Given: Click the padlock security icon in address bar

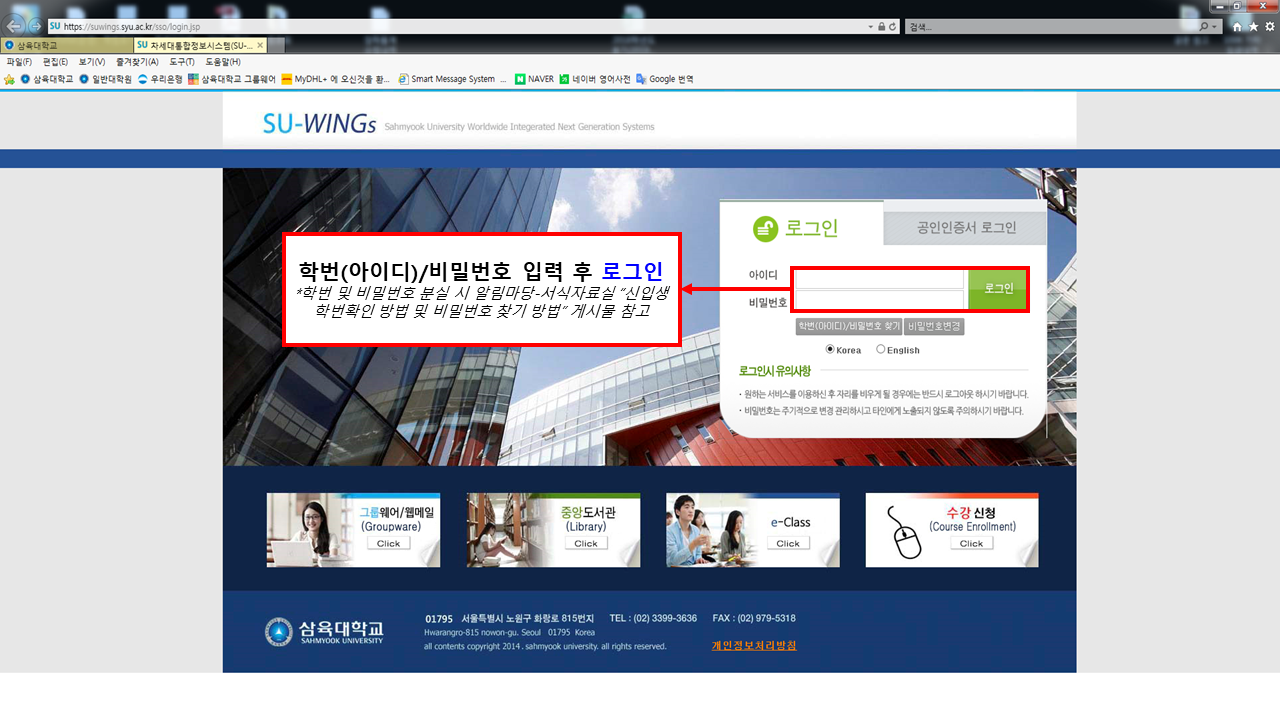Looking at the screenshot, I should (881, 27).
